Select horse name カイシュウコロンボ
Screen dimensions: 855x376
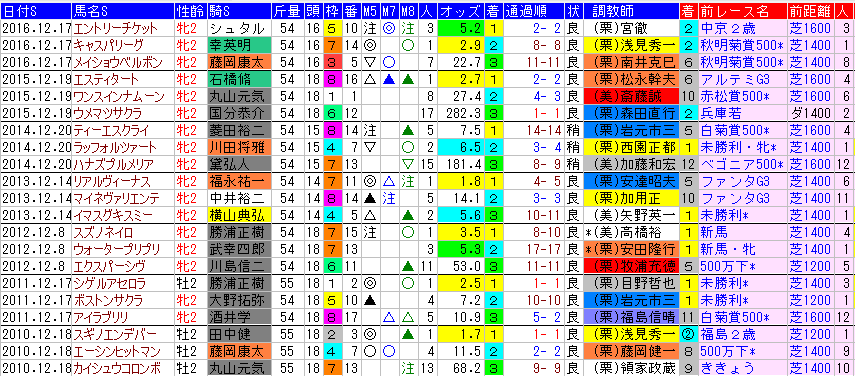tap(116, 368)
